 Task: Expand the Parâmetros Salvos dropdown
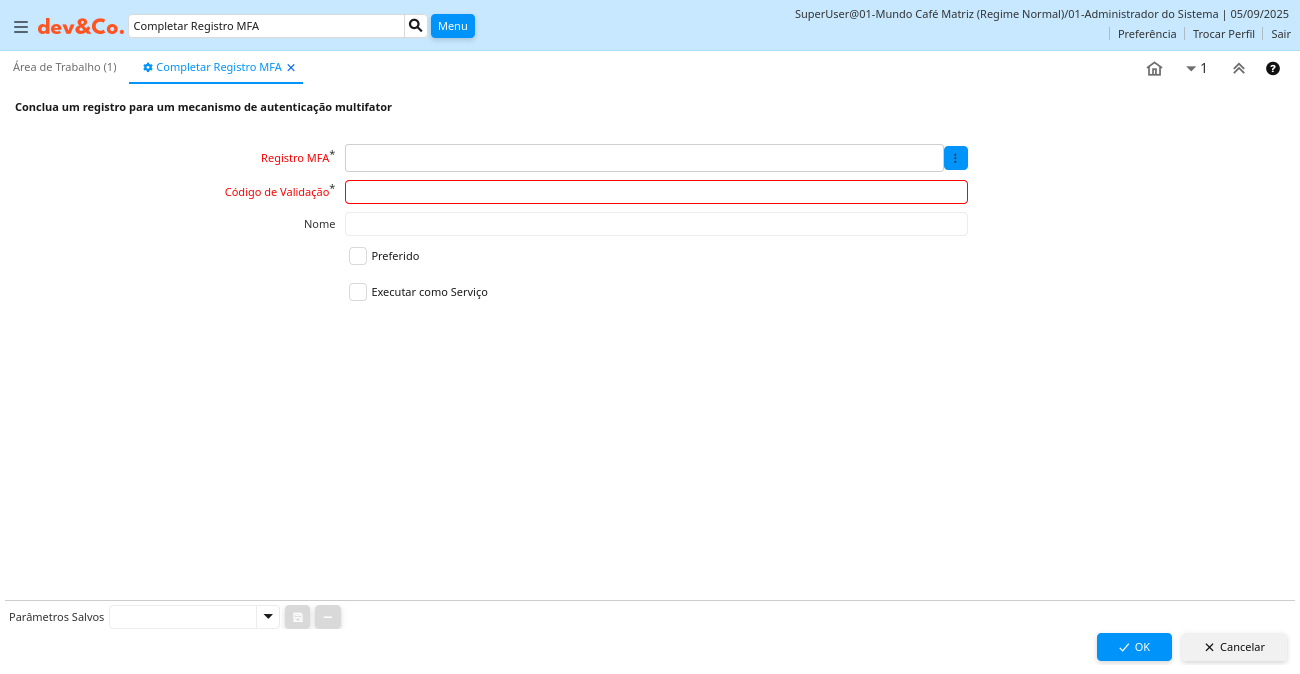click(x=267, y=617)
